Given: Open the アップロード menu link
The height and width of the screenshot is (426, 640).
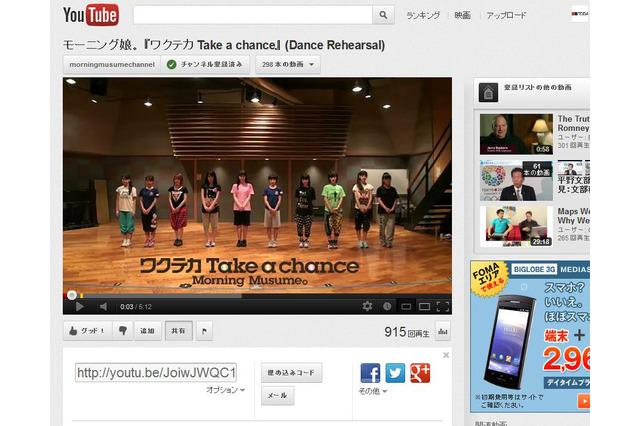Looking at the screenshot, I should tap(506, 16).
